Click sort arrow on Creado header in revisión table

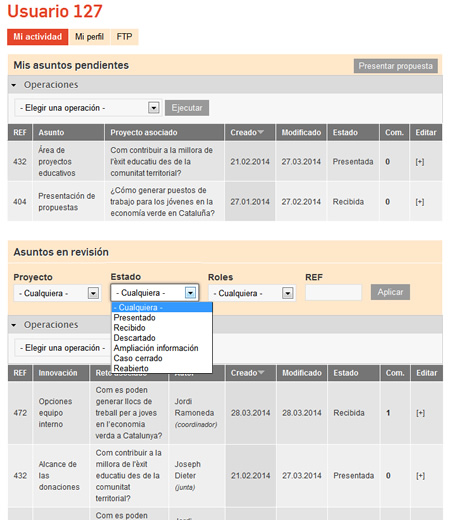pos(261,373)
